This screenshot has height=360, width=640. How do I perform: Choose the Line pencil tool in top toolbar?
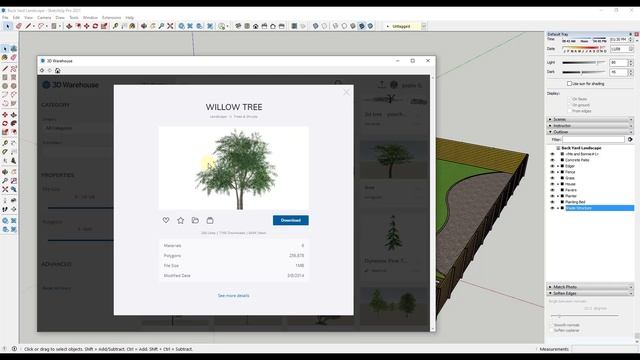pyautogui.click(x=28, y=26)
